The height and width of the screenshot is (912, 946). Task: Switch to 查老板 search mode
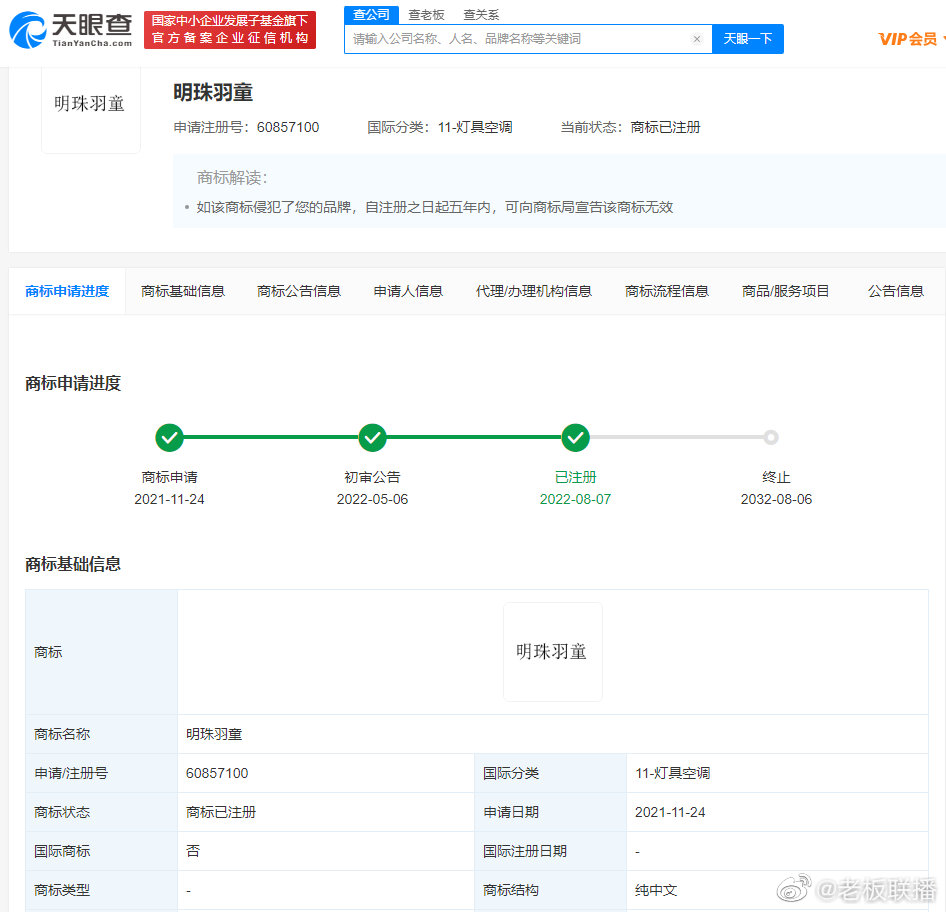(x=426, y=15)
